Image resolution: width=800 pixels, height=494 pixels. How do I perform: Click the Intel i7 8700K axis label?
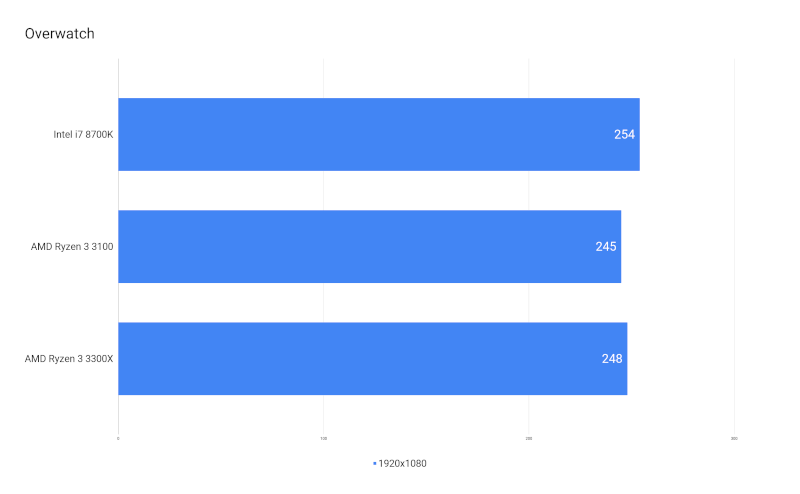click(83, 135)
